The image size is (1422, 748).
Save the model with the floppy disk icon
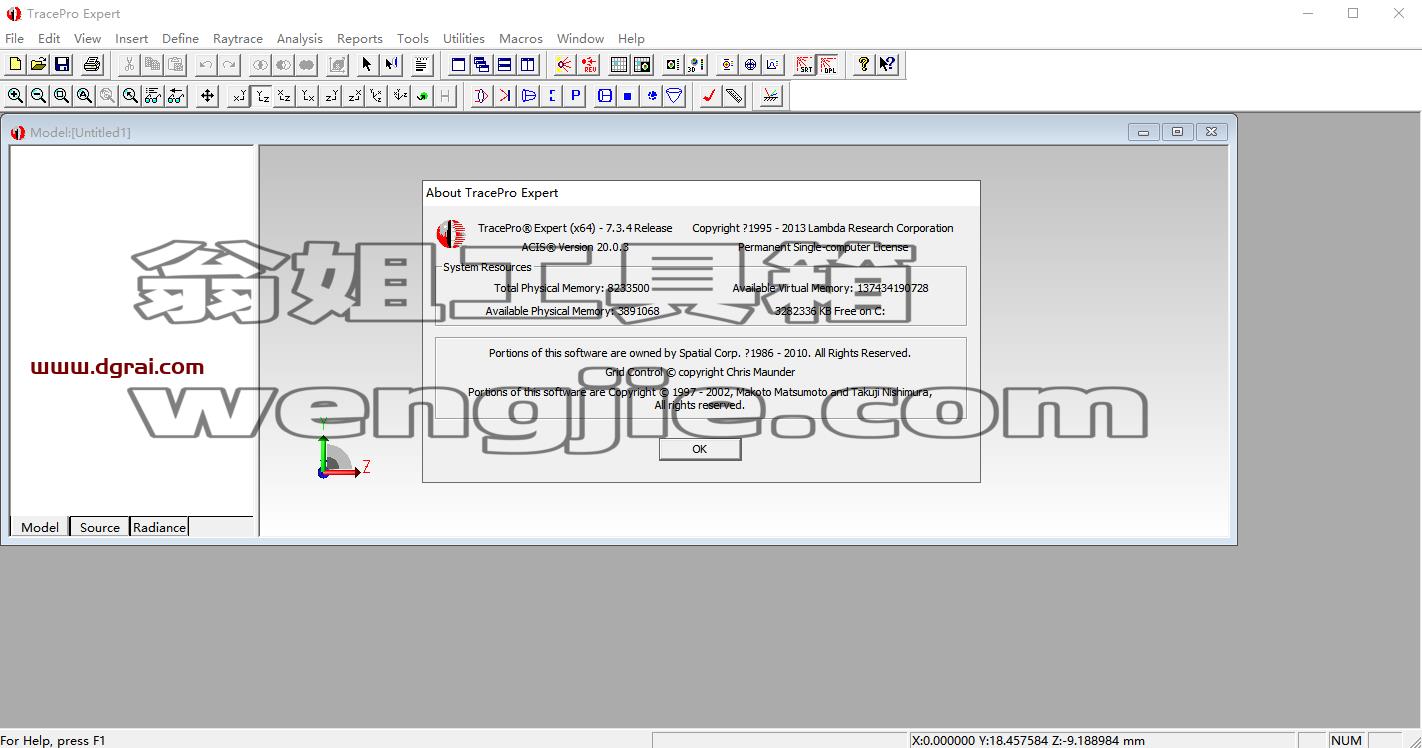[62, 64]
